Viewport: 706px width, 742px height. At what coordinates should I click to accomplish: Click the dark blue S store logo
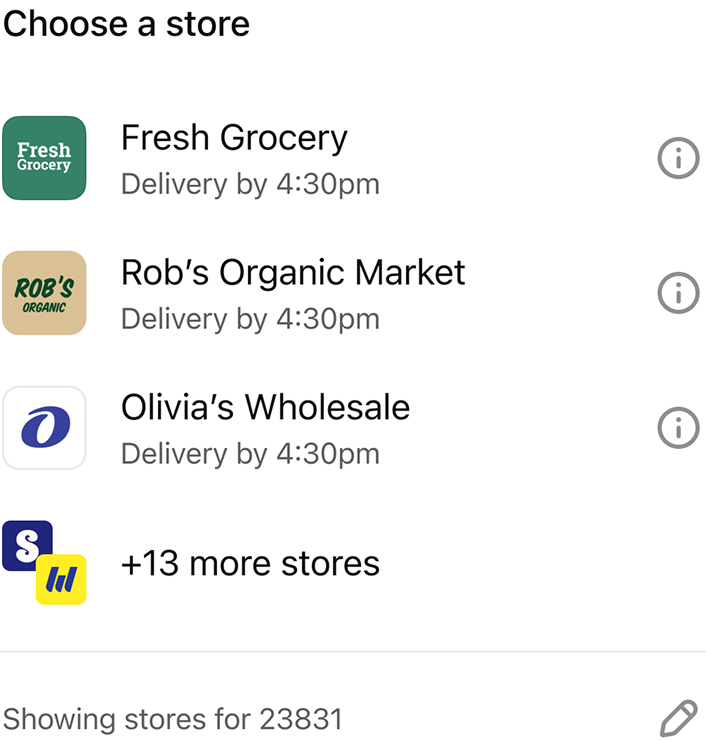pos(26,546)
